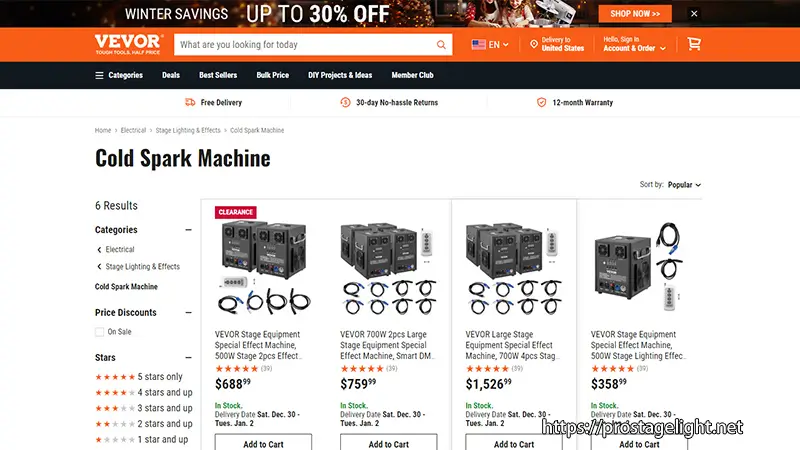Open the EN language dropdown

pyautogui.click(x=490, y=45)
